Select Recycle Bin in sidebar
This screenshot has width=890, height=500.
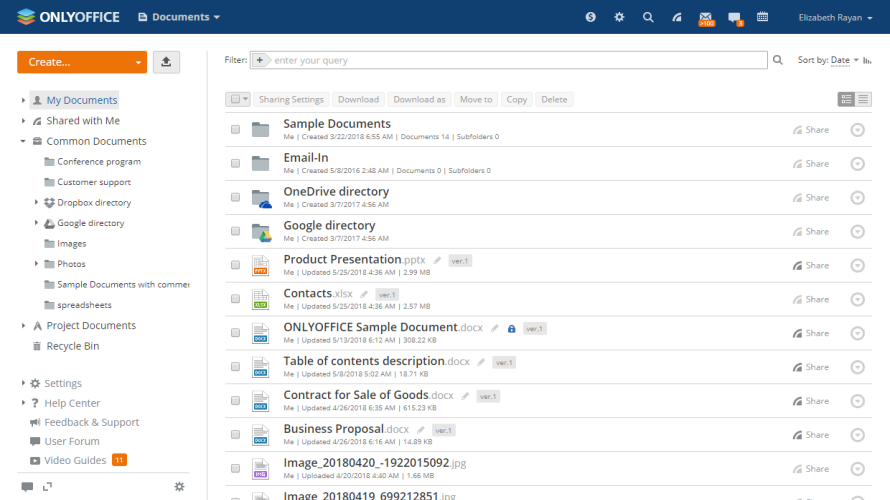[72, 346]
